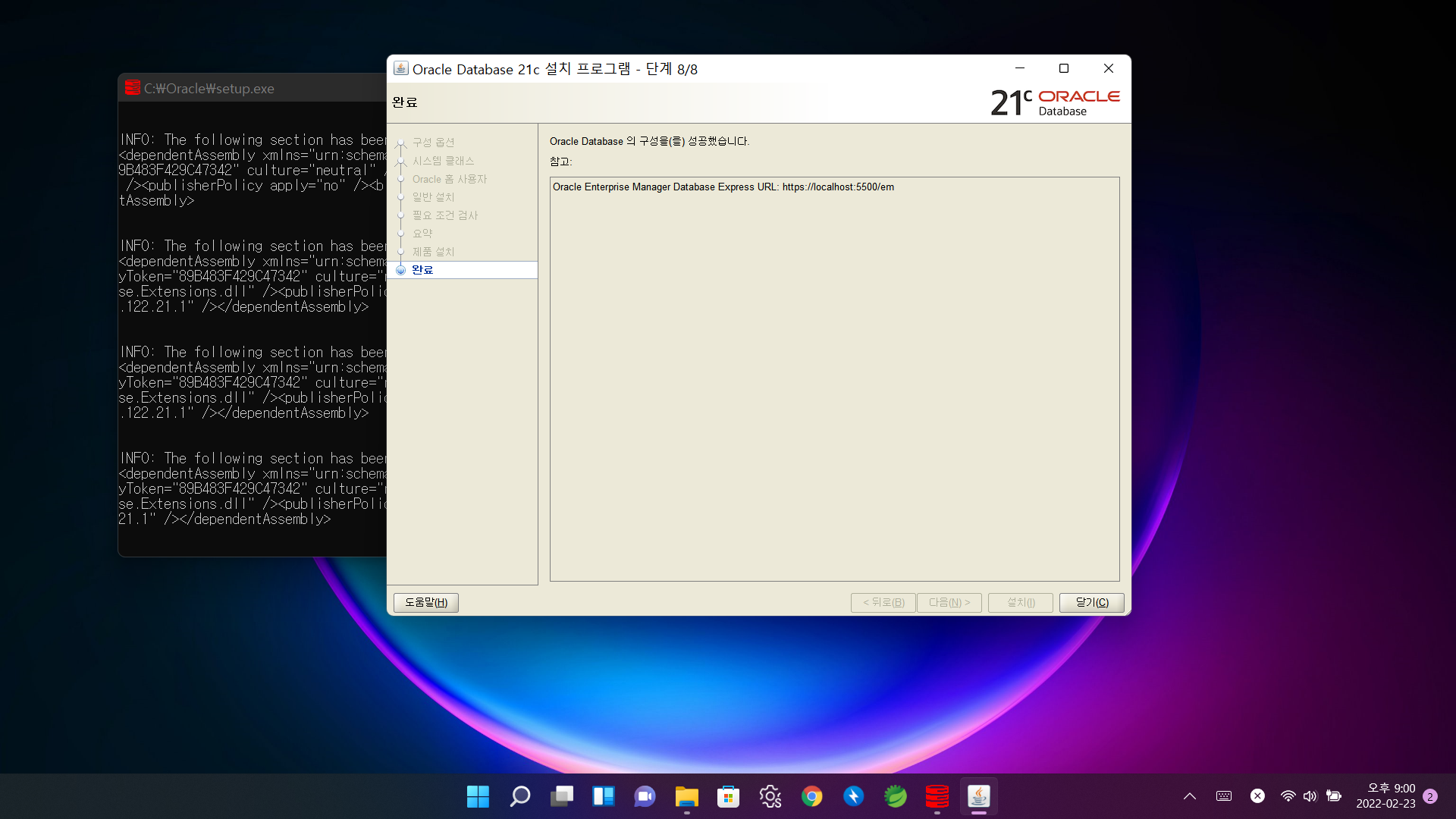This screenshot has height=819, width=1456.
Task: Open Spring green leaf taskbar app
Action: coord(896,796)
